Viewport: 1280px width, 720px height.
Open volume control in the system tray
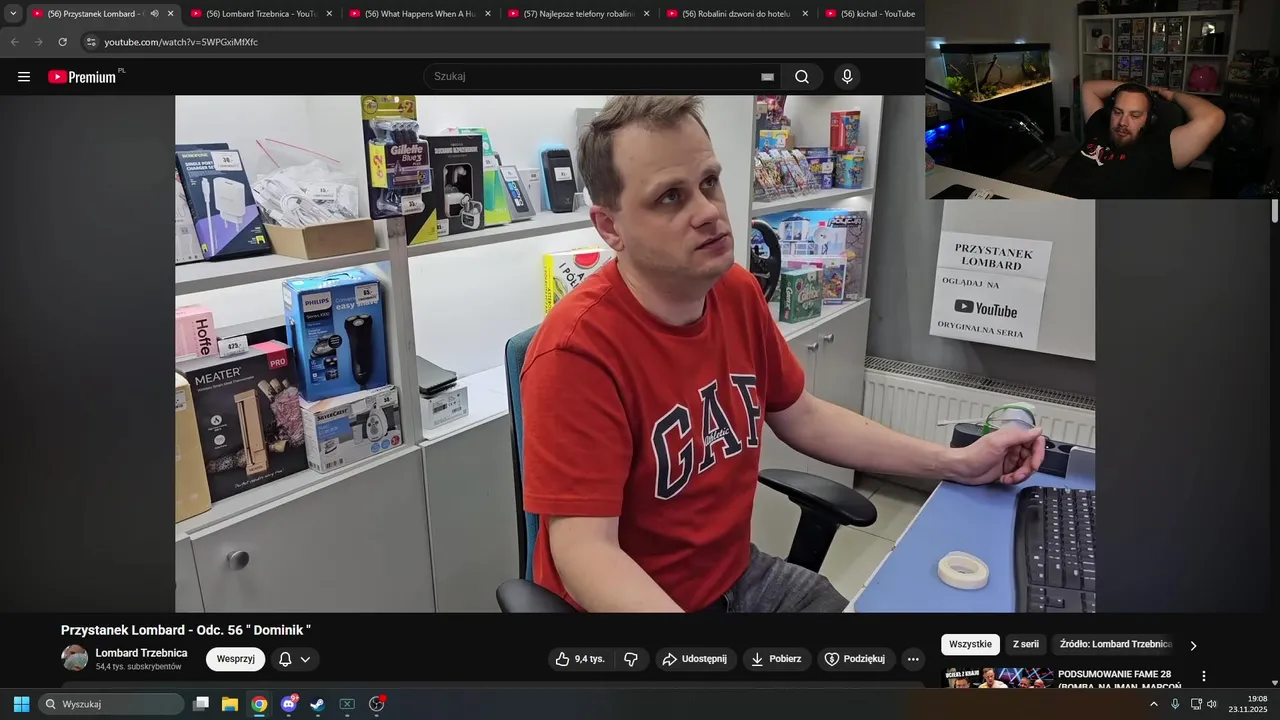[1212, 704]
